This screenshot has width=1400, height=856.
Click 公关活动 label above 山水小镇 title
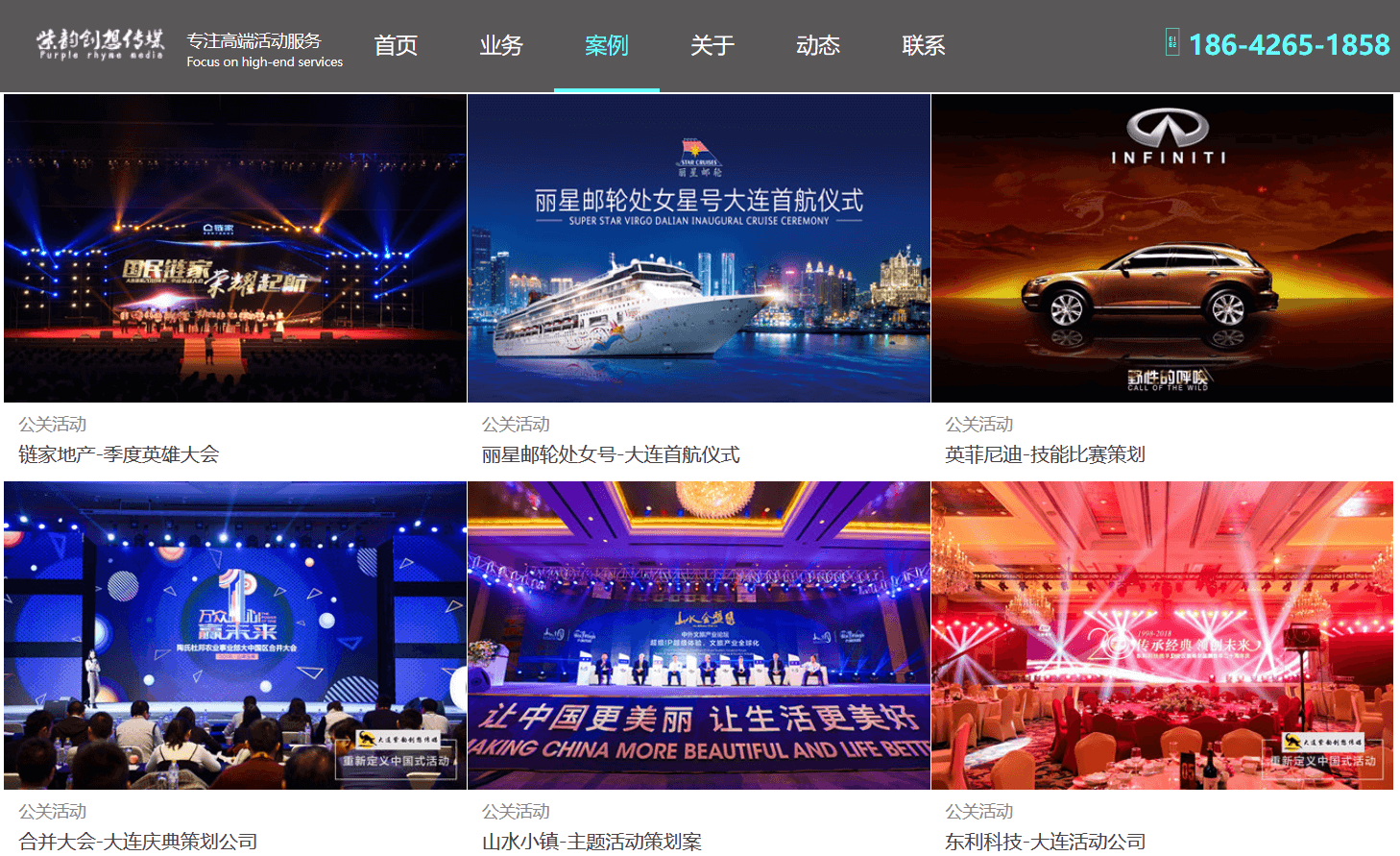[517, 811]
